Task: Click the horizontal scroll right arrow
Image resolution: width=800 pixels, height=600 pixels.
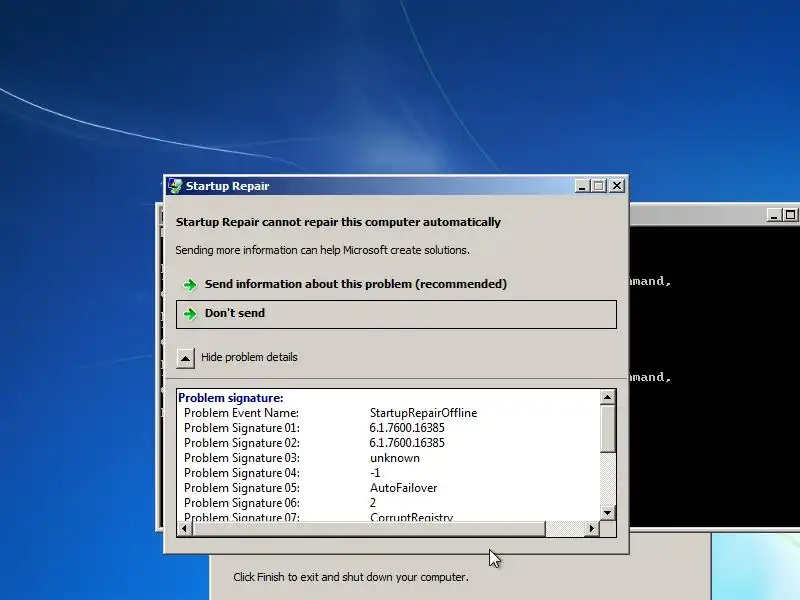Action: 591,529
